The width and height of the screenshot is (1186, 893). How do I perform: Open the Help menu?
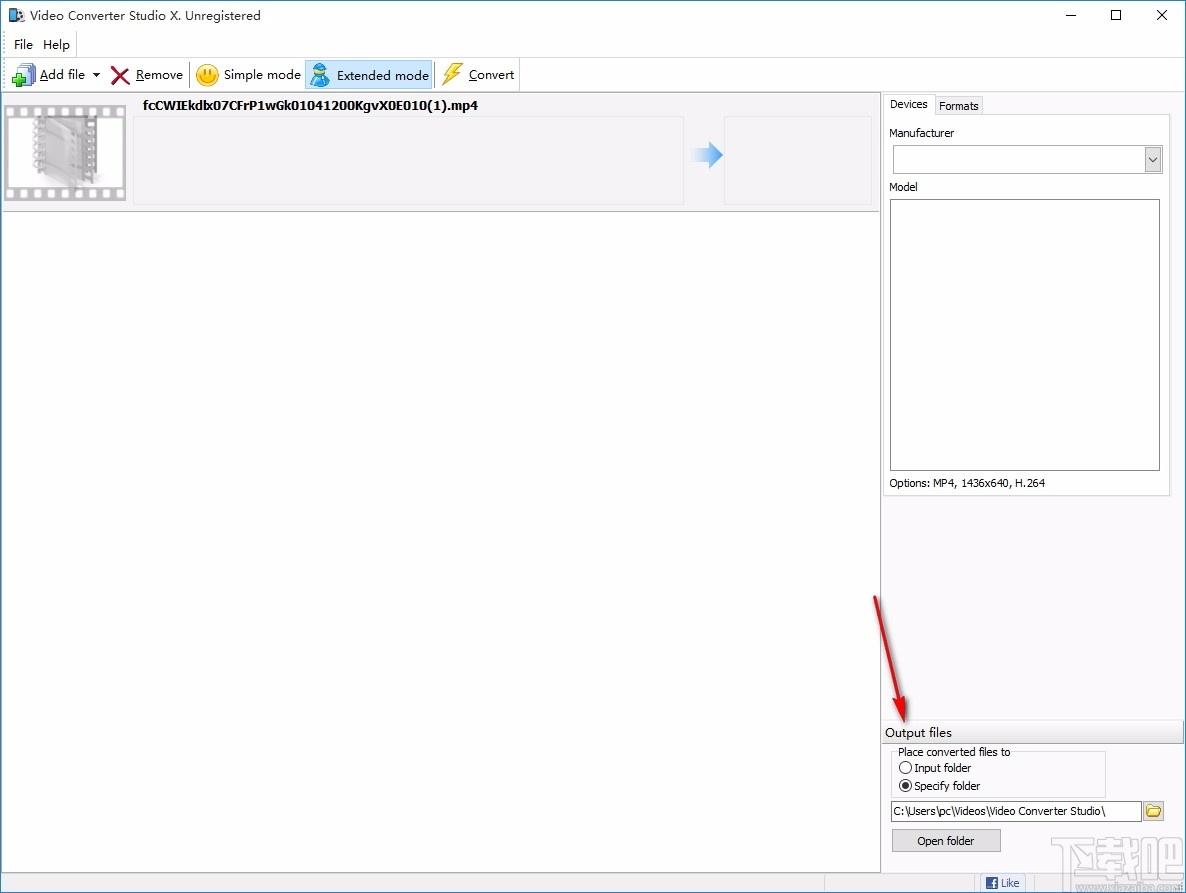click(56, 45)
